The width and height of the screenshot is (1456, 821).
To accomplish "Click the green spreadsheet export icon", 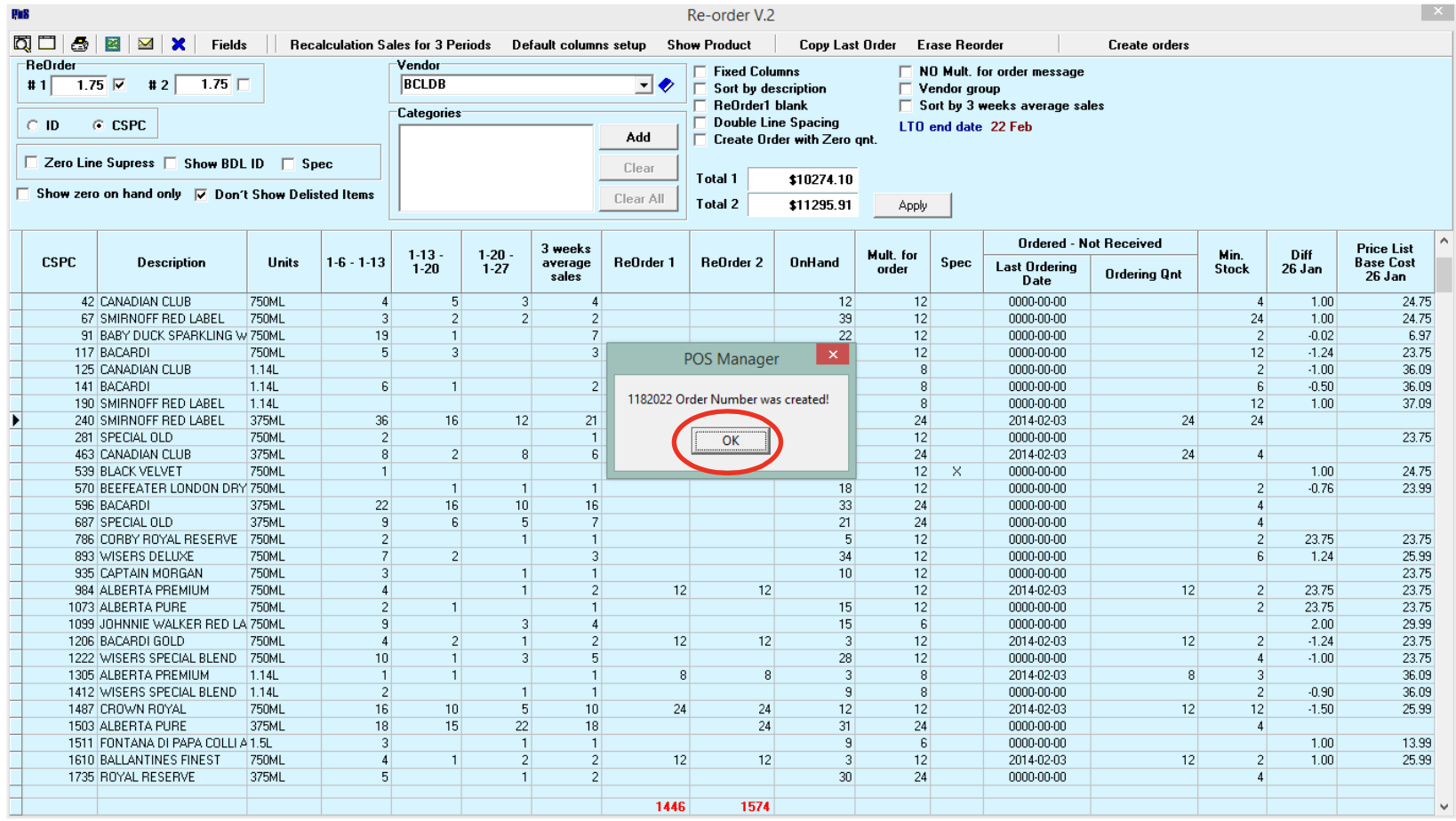I will (113, 44).
